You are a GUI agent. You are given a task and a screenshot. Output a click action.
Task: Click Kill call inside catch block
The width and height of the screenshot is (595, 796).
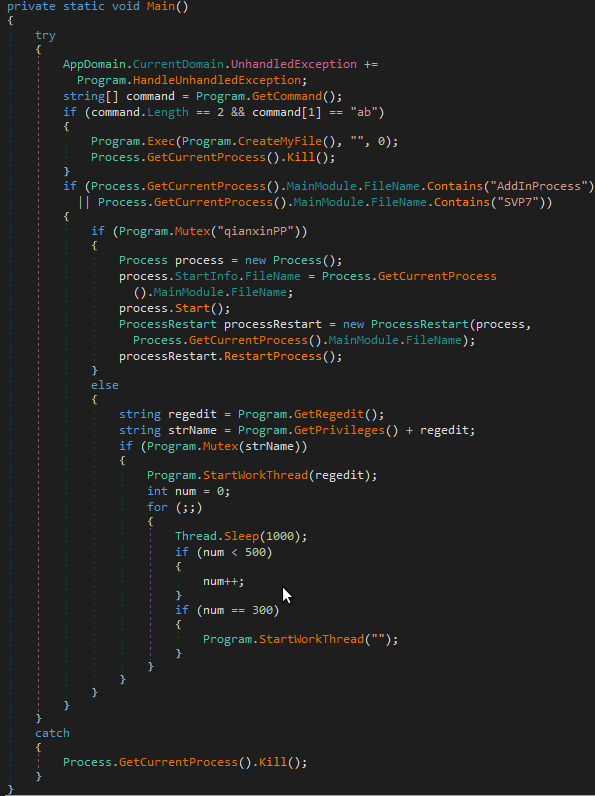pyautogui.click(x=273, y=762)
